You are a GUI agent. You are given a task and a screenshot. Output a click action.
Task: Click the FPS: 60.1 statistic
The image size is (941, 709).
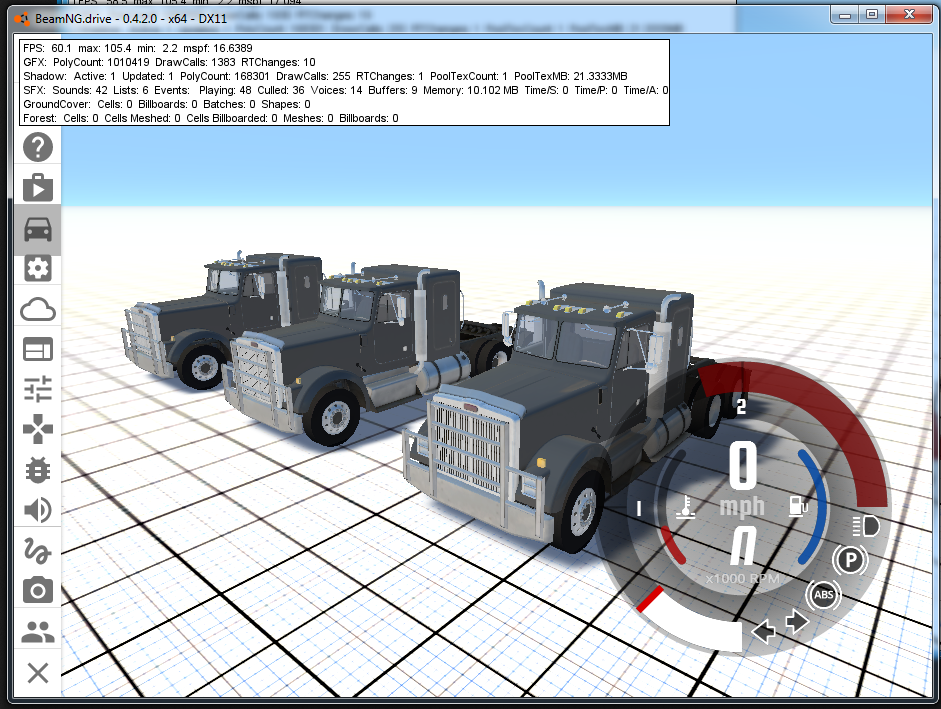point(47,48)
